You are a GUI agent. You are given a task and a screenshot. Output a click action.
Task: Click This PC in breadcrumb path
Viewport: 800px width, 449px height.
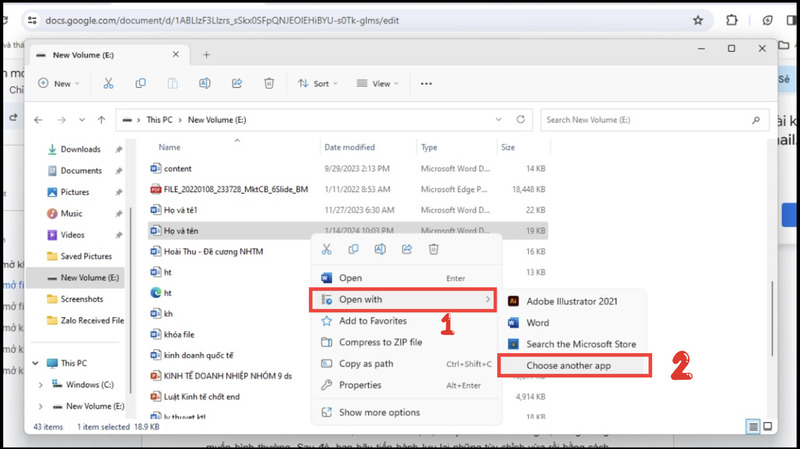(x=160, y=120)
